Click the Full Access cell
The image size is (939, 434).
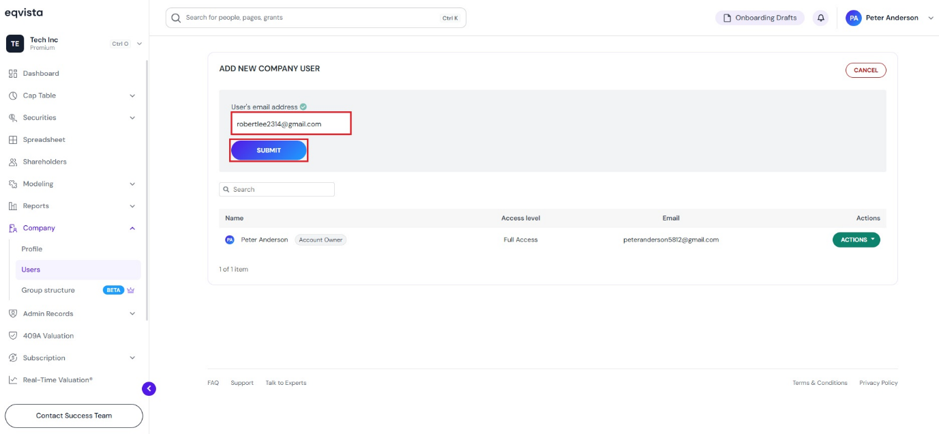click(x=520, y=239)
